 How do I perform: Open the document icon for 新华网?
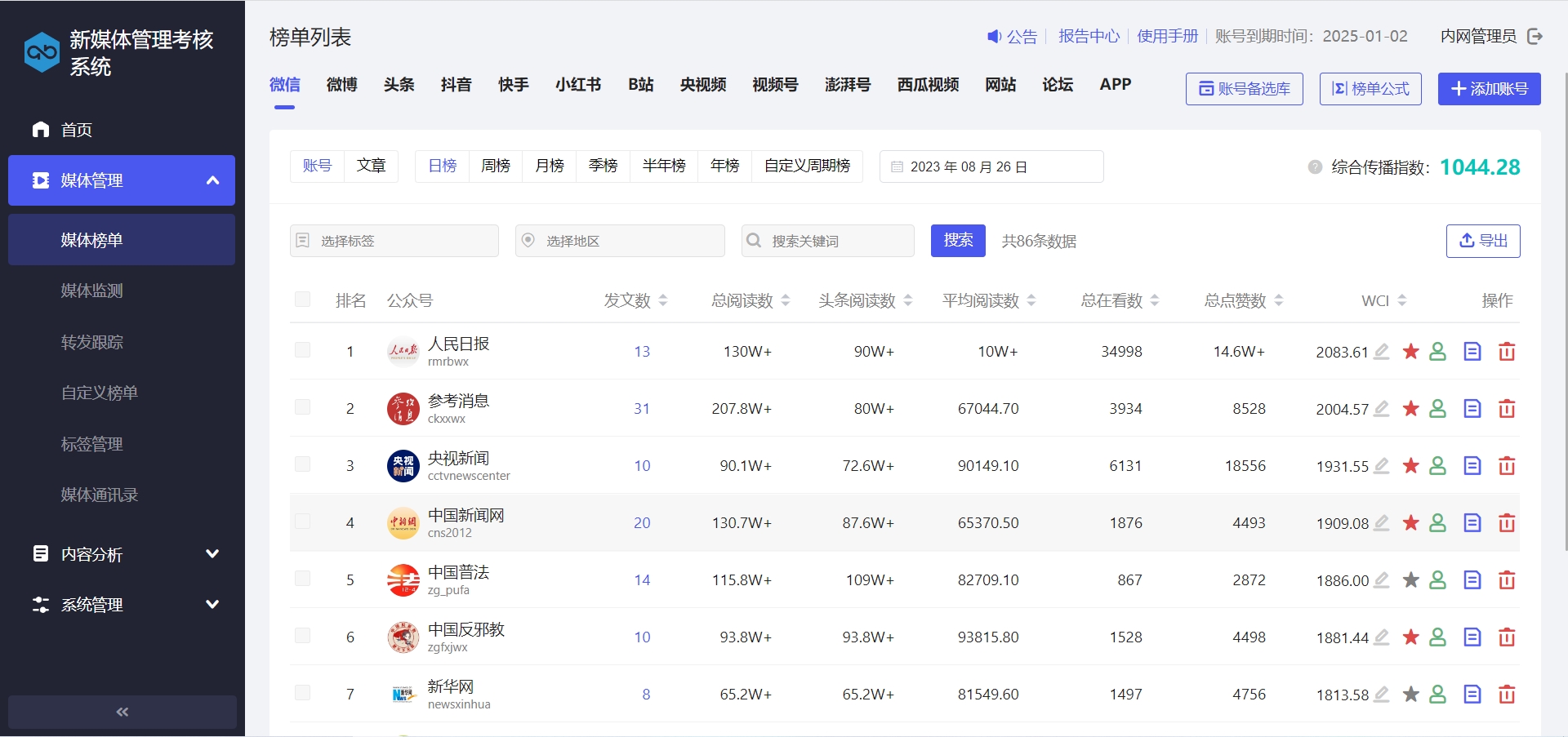[x=1472, y=695]
